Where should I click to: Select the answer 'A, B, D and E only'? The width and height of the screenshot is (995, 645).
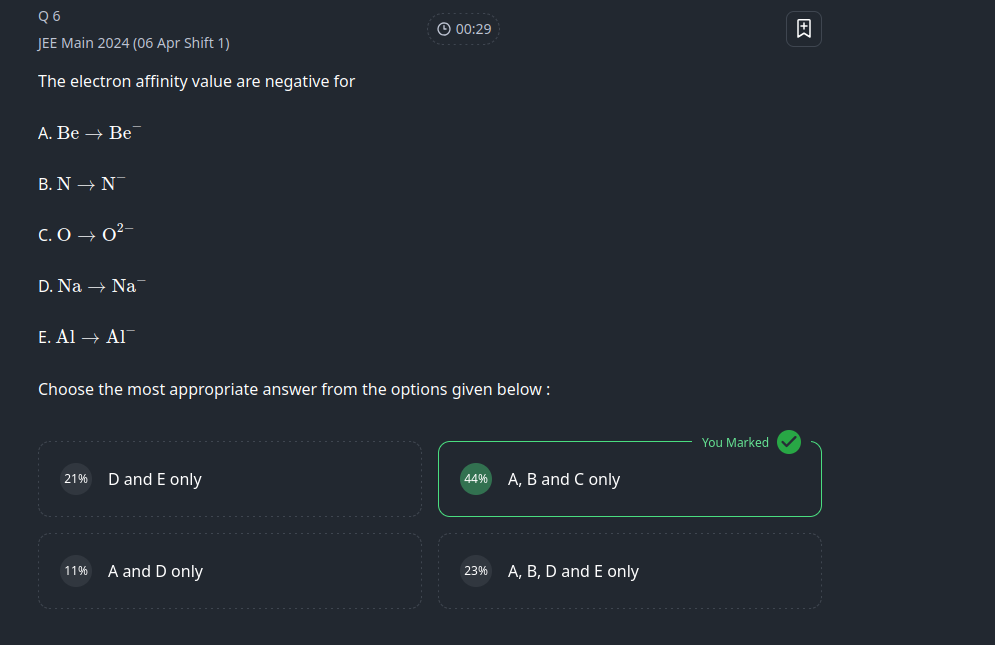[x=573, y=571]
